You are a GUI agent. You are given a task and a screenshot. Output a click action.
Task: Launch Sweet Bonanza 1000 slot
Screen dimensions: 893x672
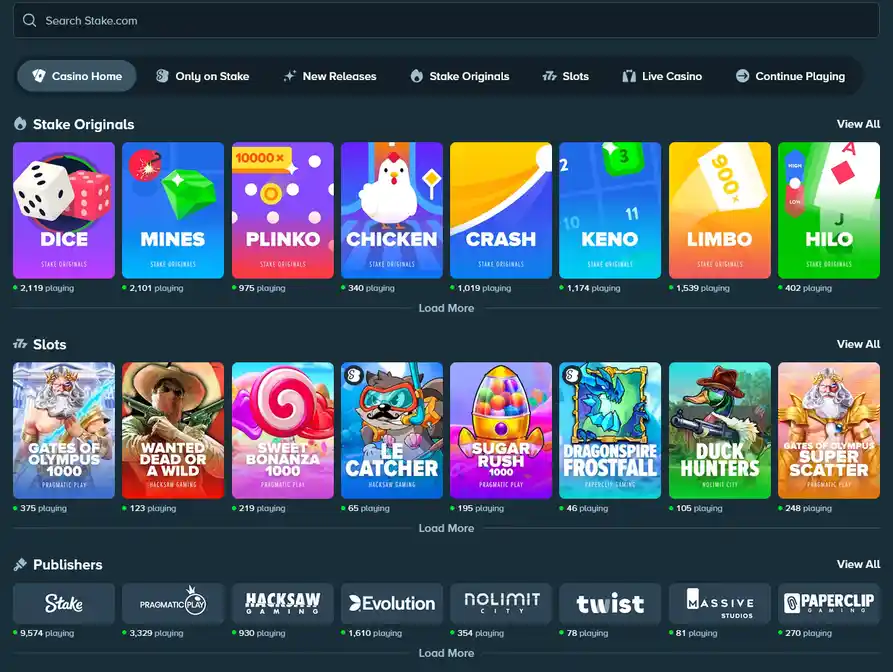pos(282,431)
